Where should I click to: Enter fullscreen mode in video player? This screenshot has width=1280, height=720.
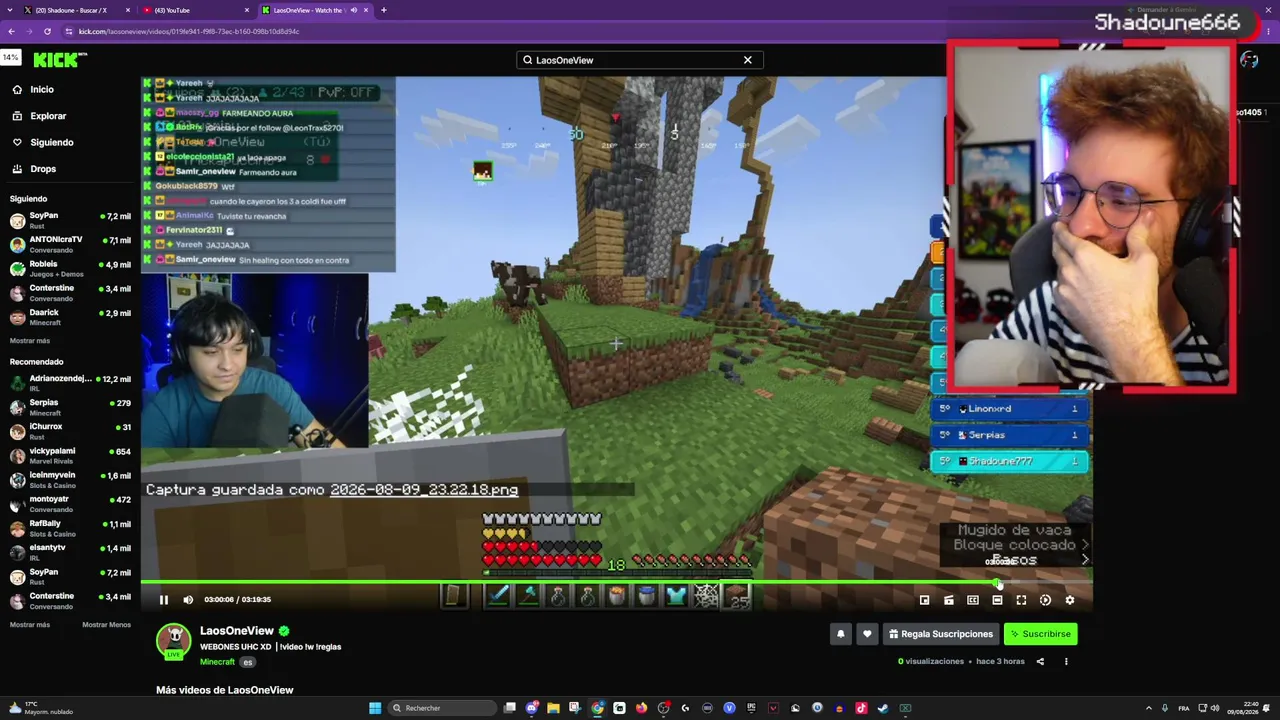[x=1021, y=600]
